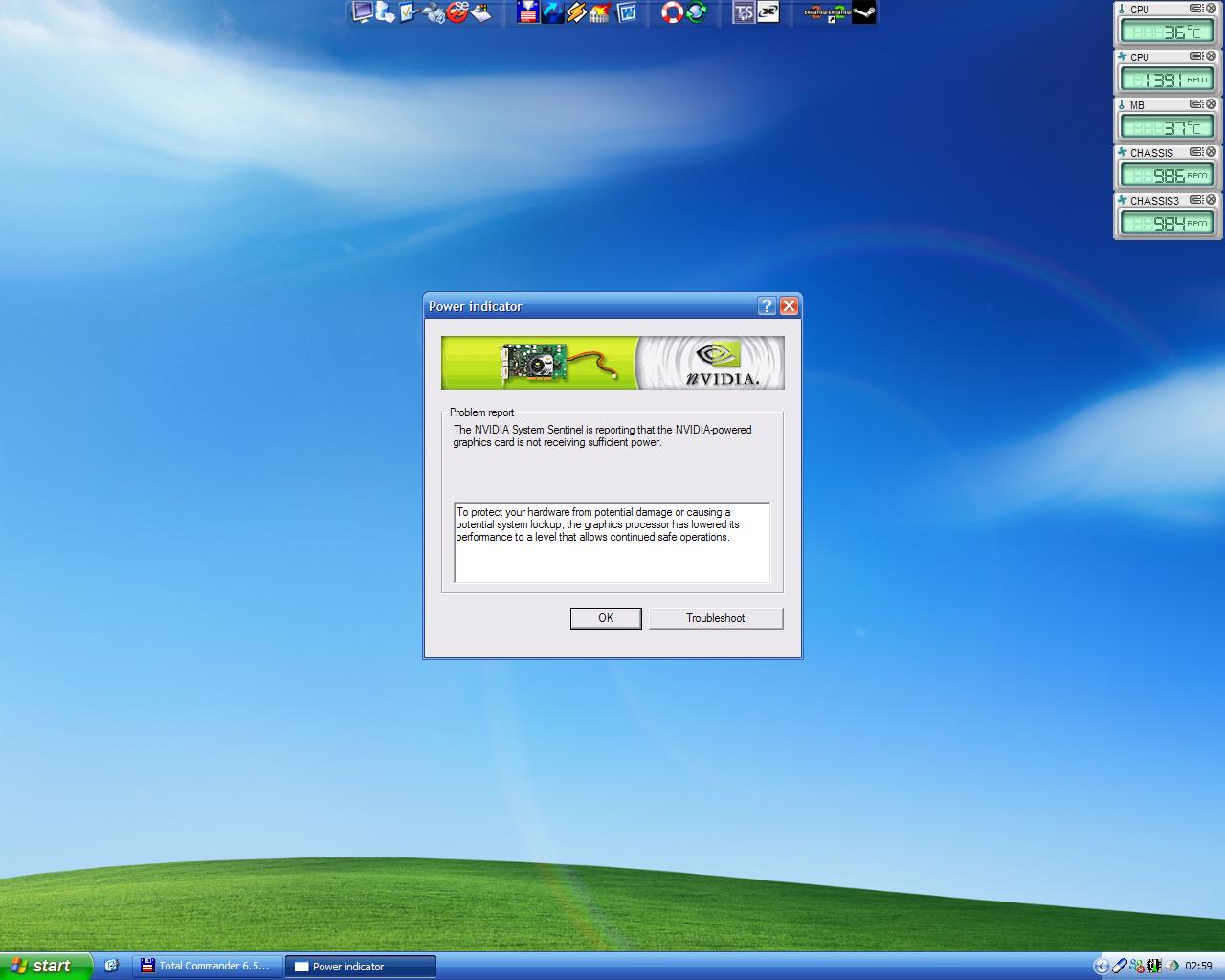This screenshot has width=1225, height=980.
Task: Expand hidden system tray icons arrow
Action: (x=1102, y=966)
